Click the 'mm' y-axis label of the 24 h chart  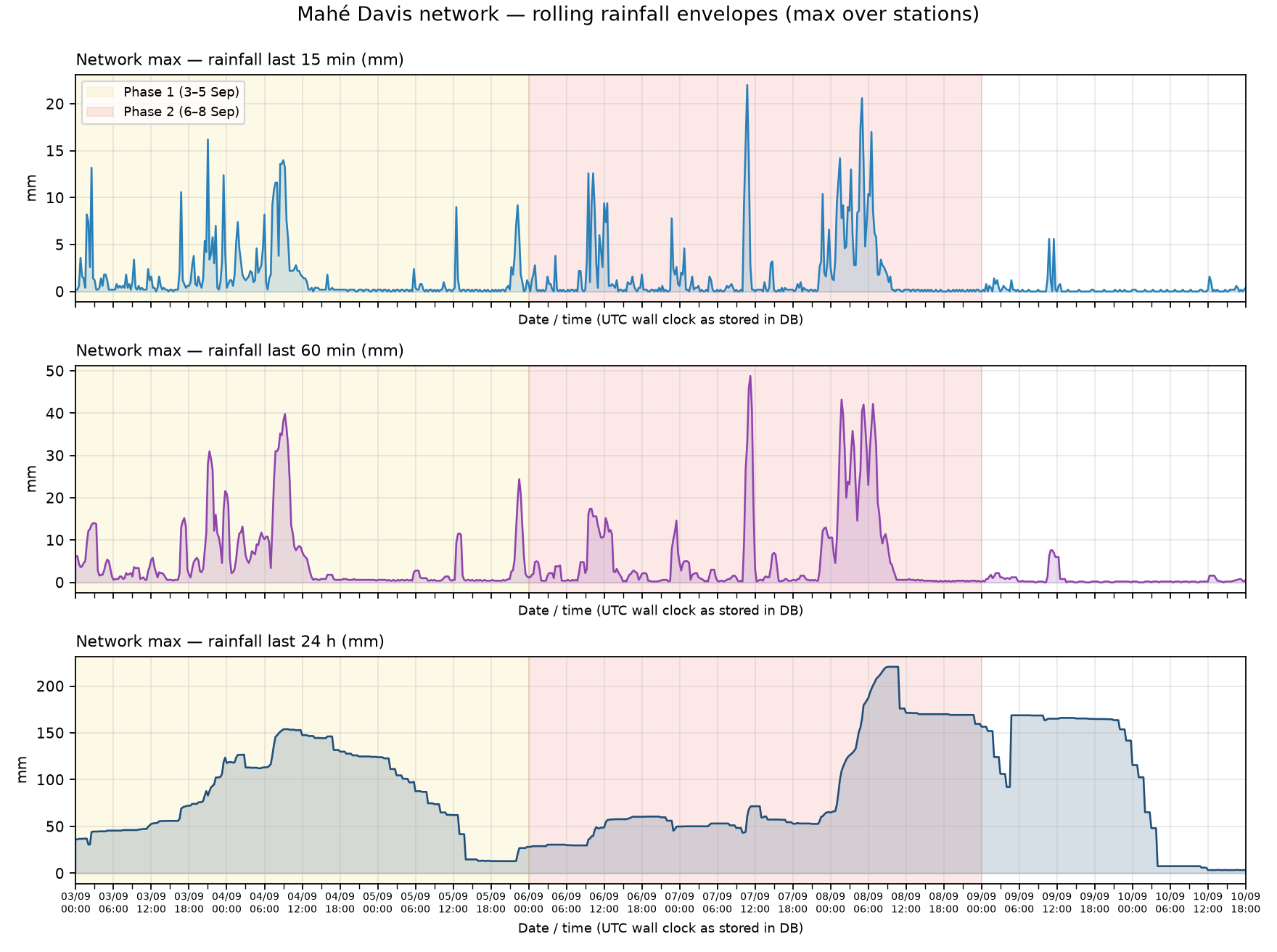[22, 770]
